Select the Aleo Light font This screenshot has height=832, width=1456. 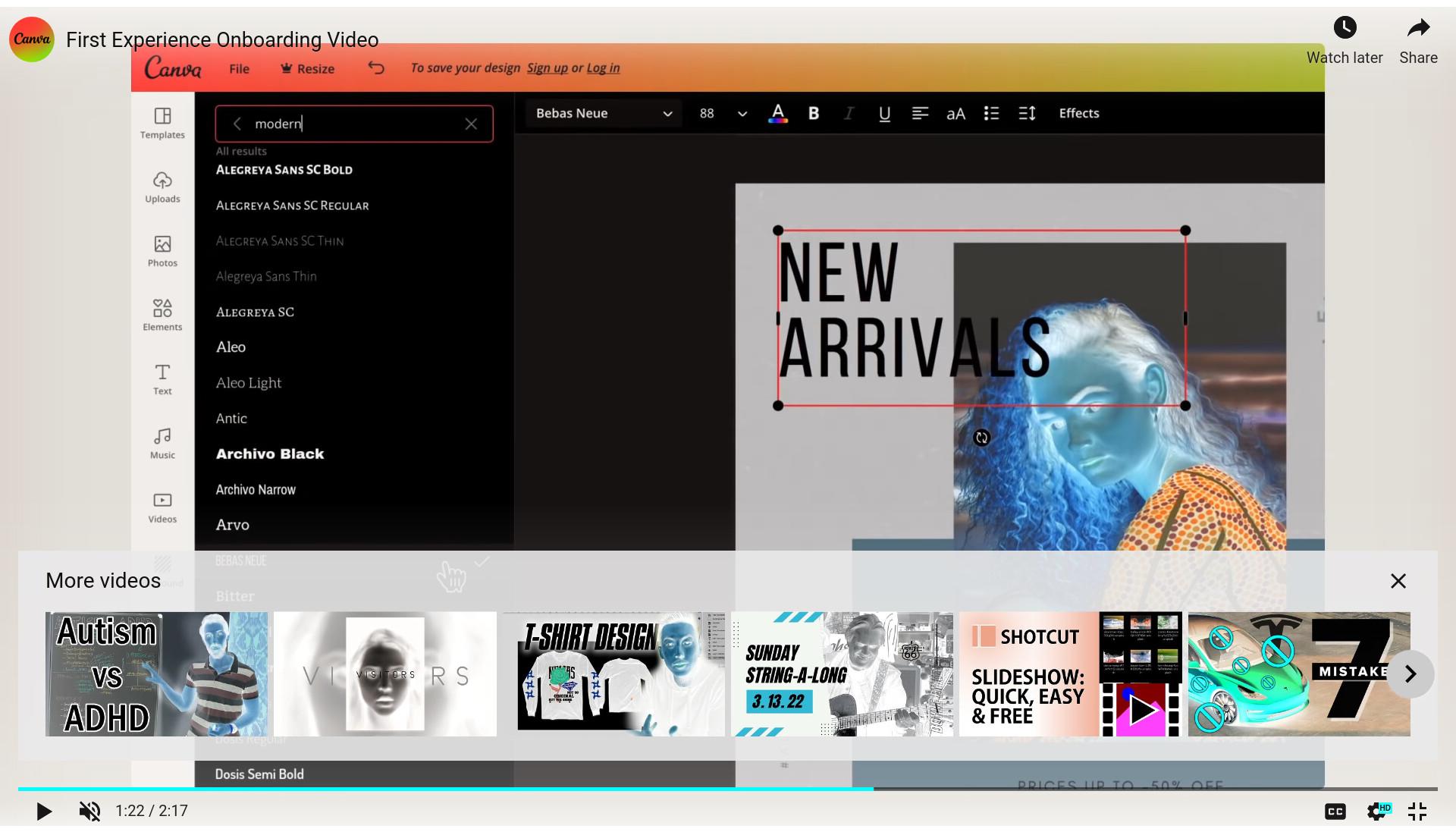point(248,383)
